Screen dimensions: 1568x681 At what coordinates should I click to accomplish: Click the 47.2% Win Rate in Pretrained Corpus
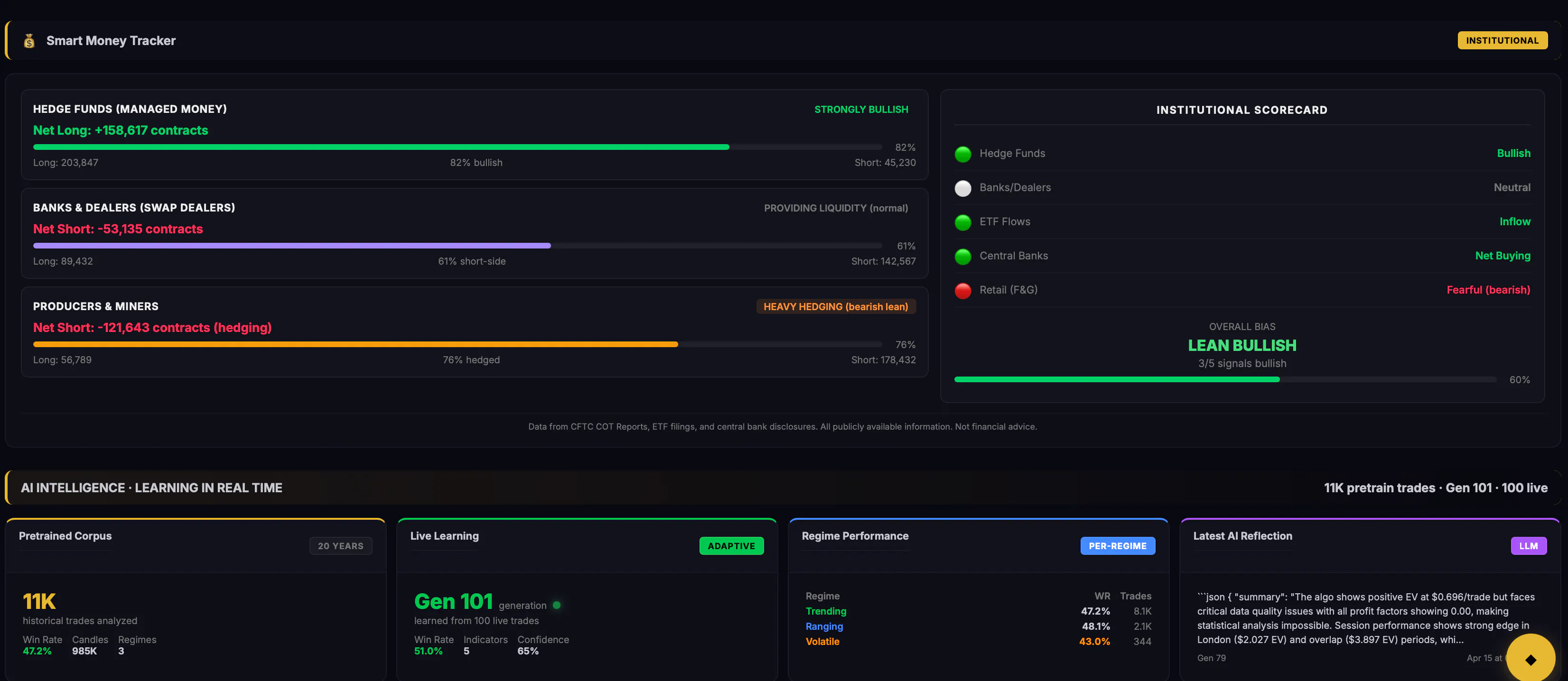coord(37,651)
